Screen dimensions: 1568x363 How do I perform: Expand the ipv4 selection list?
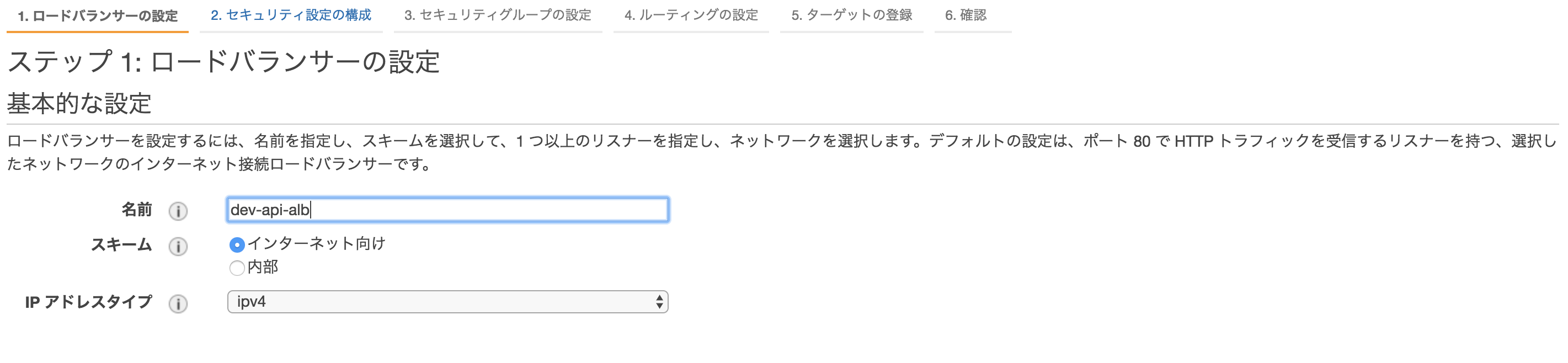tap(447, 302)
